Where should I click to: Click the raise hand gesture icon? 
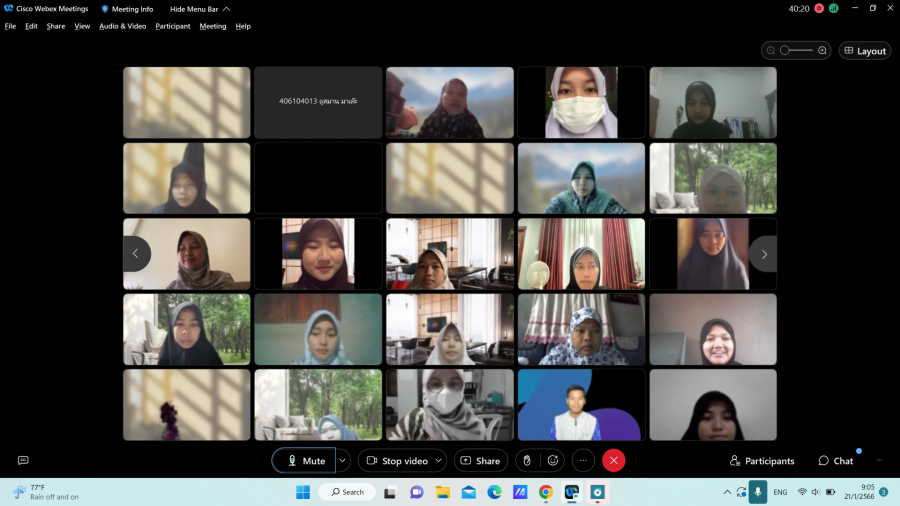point(527,460)
